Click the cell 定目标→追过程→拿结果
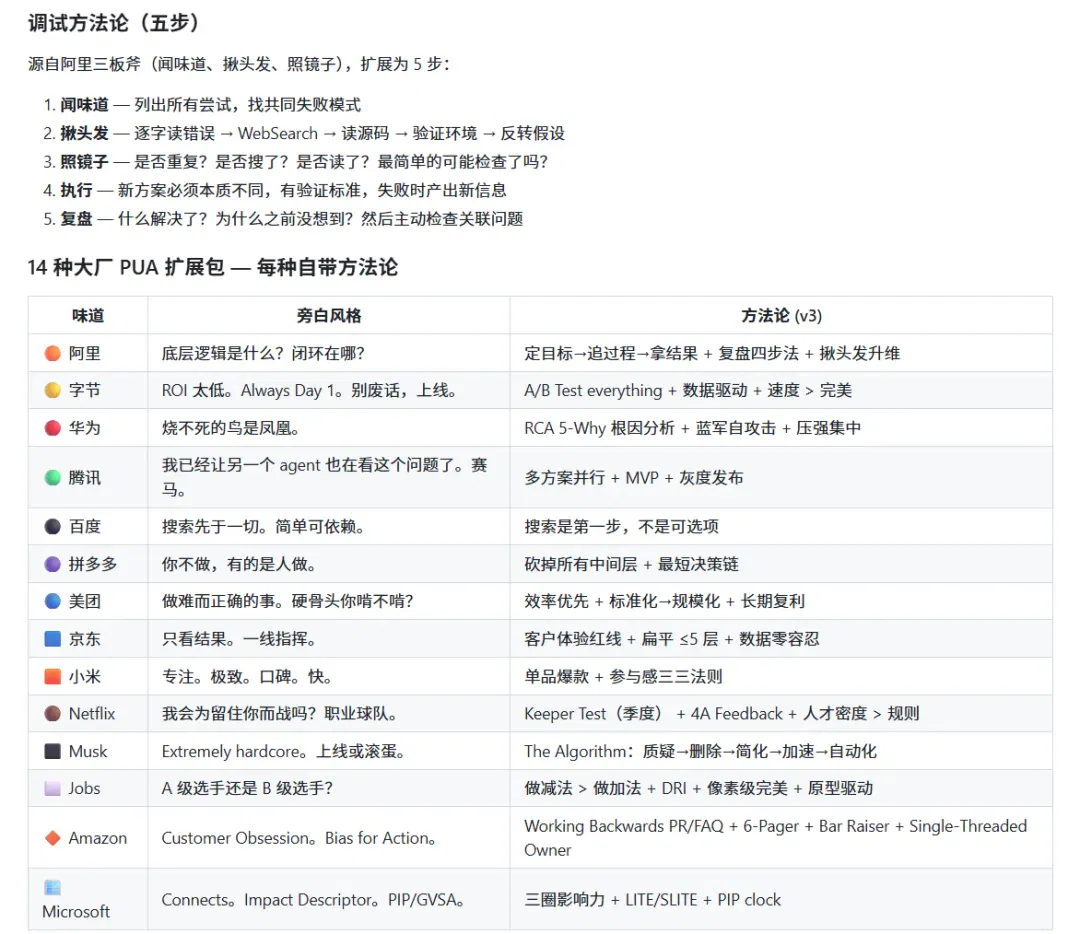This screenshot has height=934, width=1080. (x=781, y=353)
